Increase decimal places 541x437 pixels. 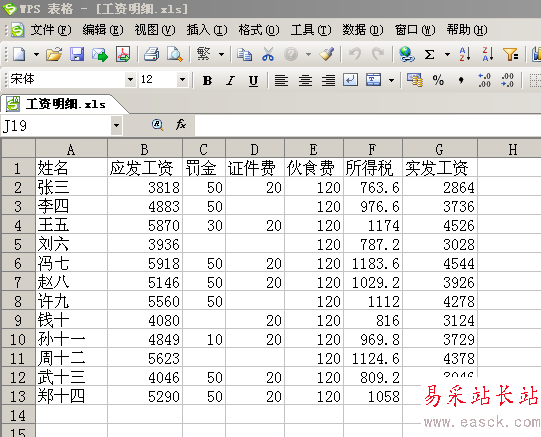tap(484, 80)
